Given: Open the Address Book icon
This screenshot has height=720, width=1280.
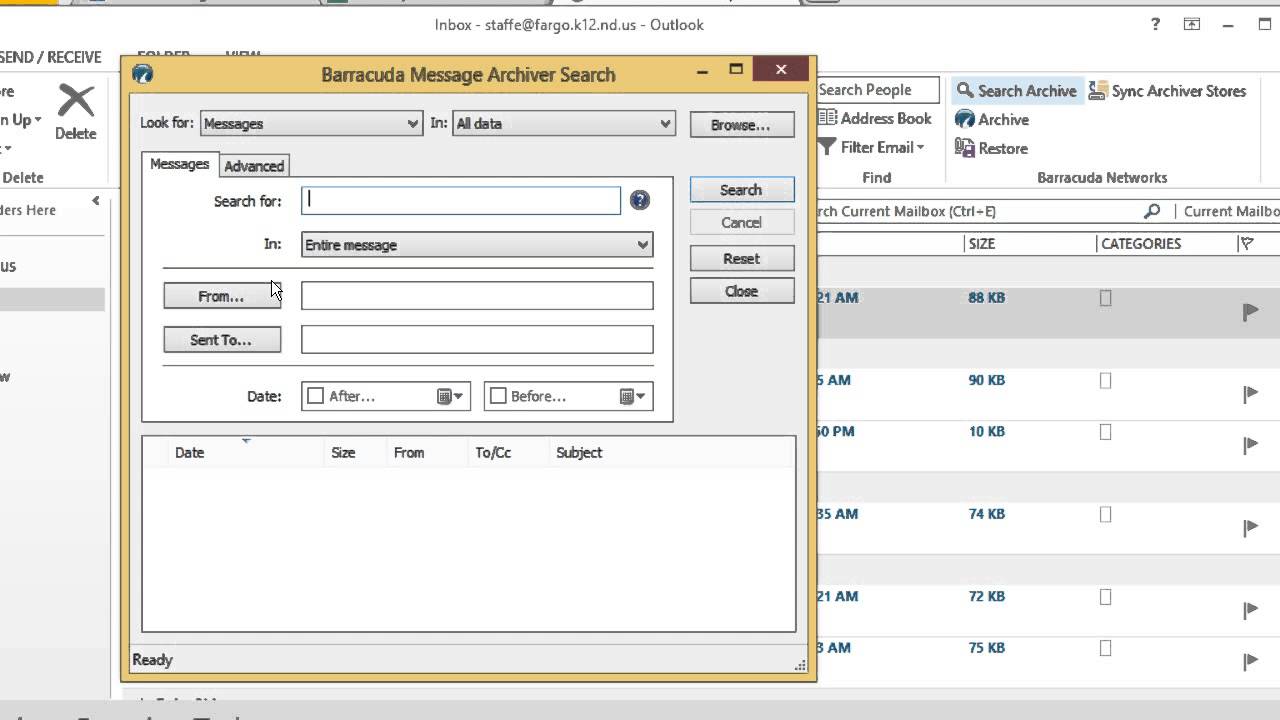Looking at the screenshot, I should coord(827,118).
